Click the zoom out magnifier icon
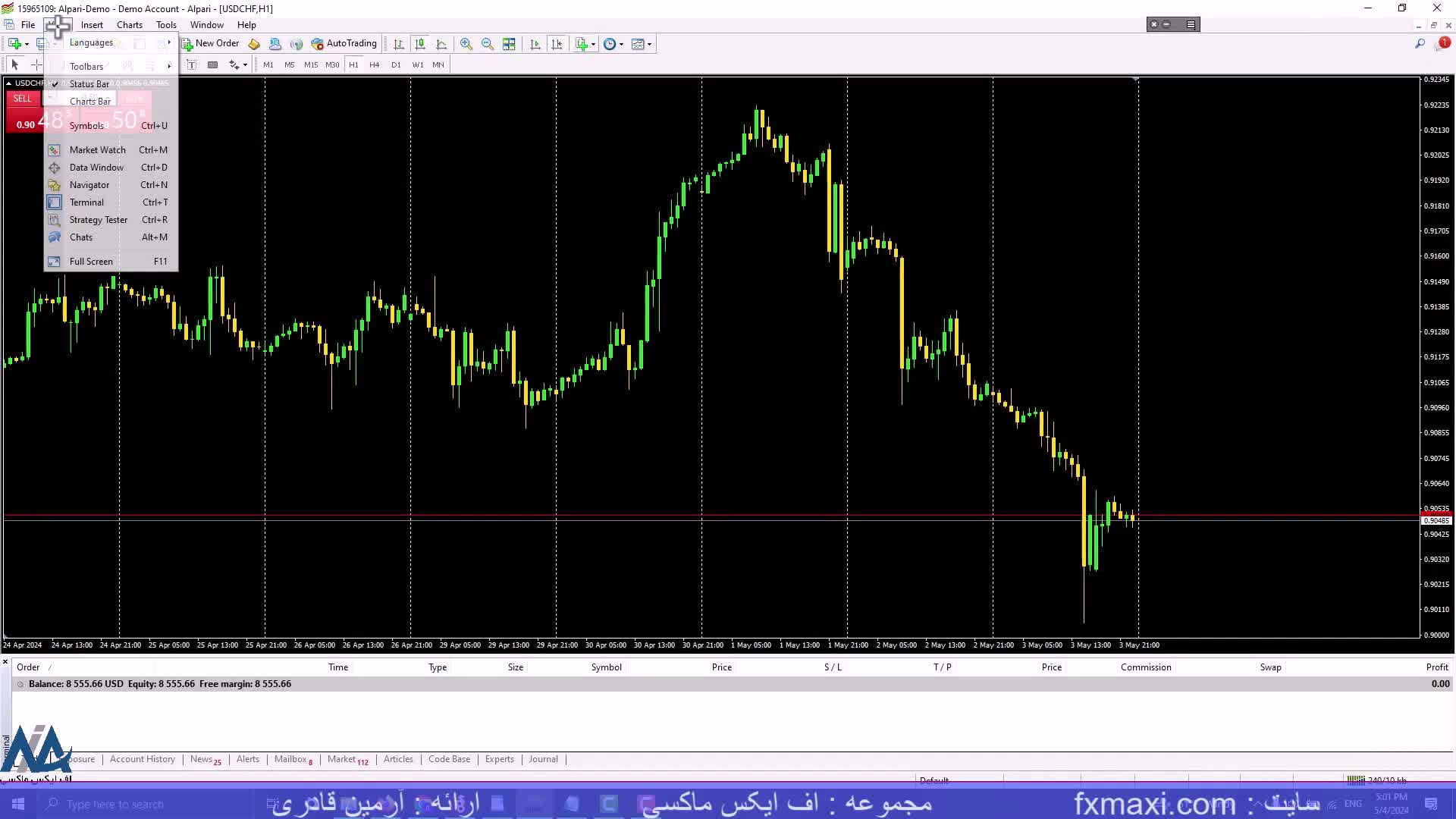Image resolution: width=1456 pixels, height=819 pixels. click(488, 44)
